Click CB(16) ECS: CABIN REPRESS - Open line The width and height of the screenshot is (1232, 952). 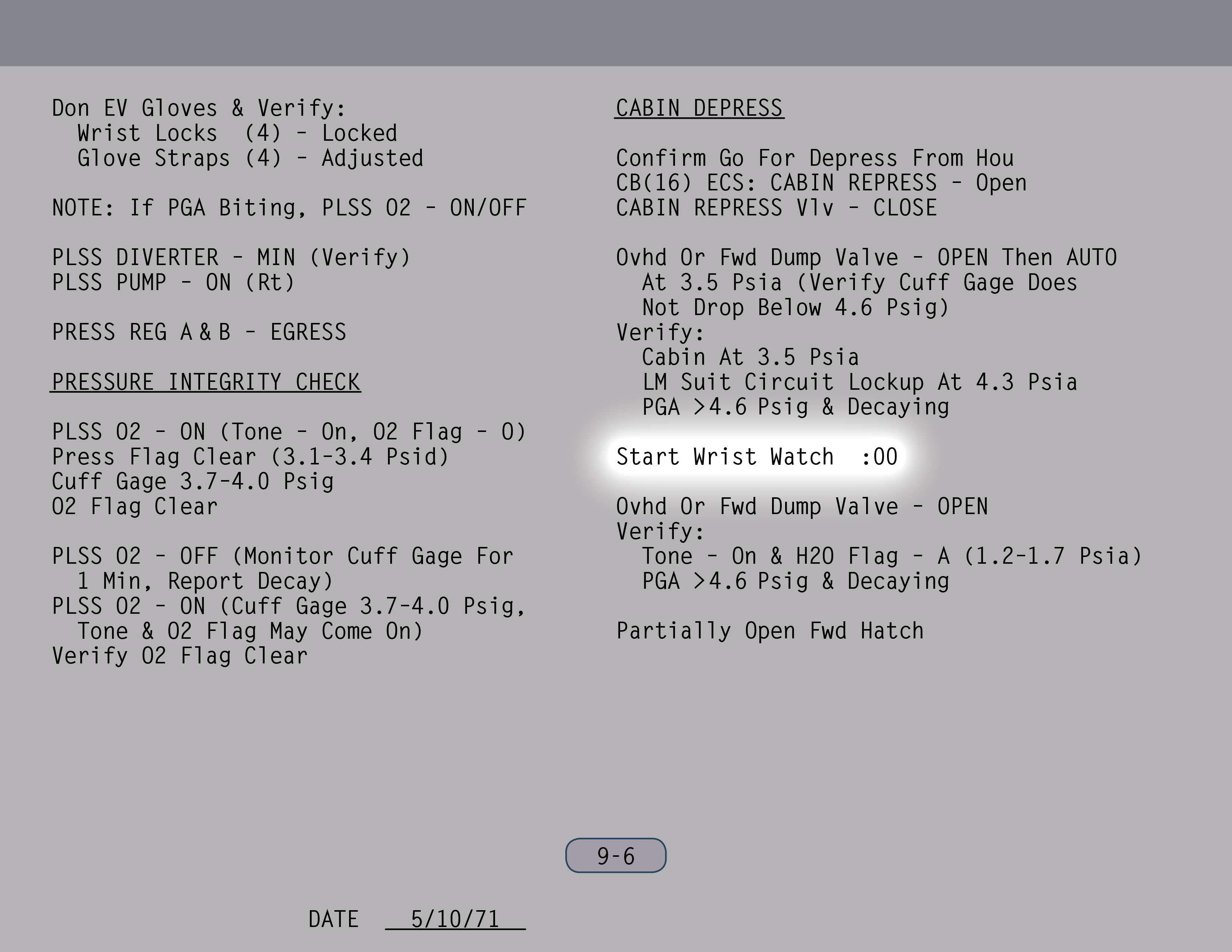(x=821, y=183)
